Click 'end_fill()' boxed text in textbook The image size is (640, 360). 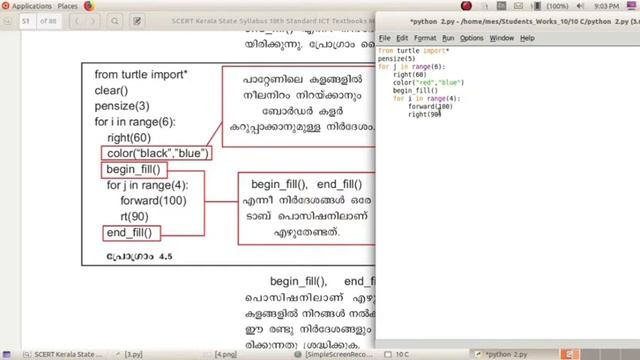tap(131, 233)
